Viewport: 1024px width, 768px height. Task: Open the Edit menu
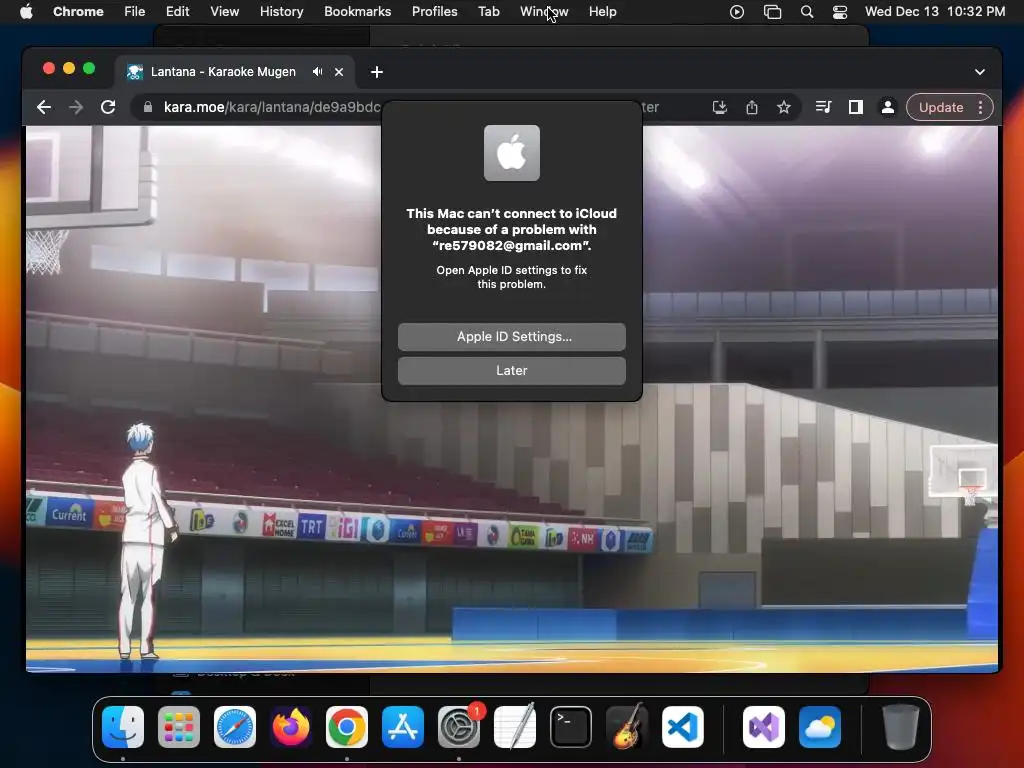[x=178, y=12]
